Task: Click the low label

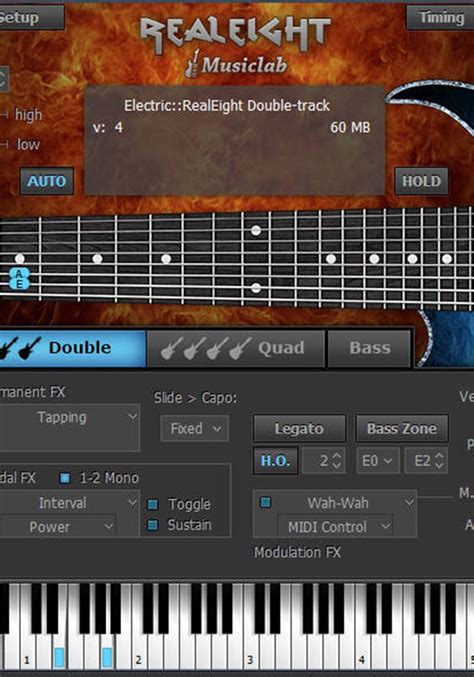Action: 28,144
